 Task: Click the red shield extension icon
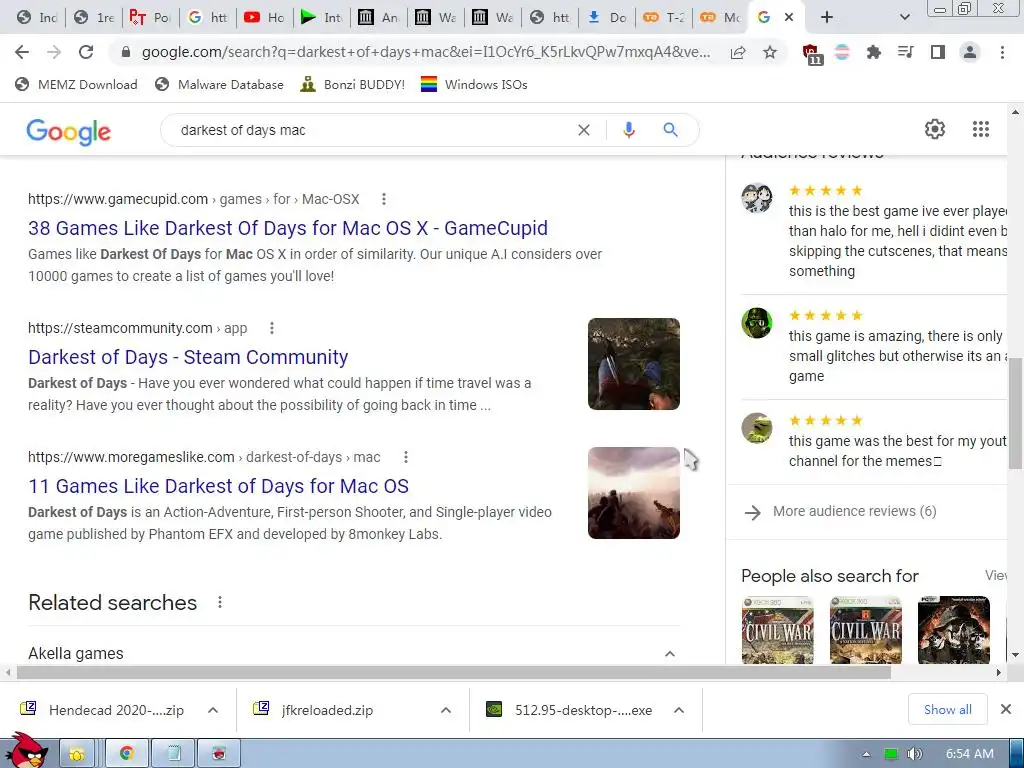[x=811, y=54]
